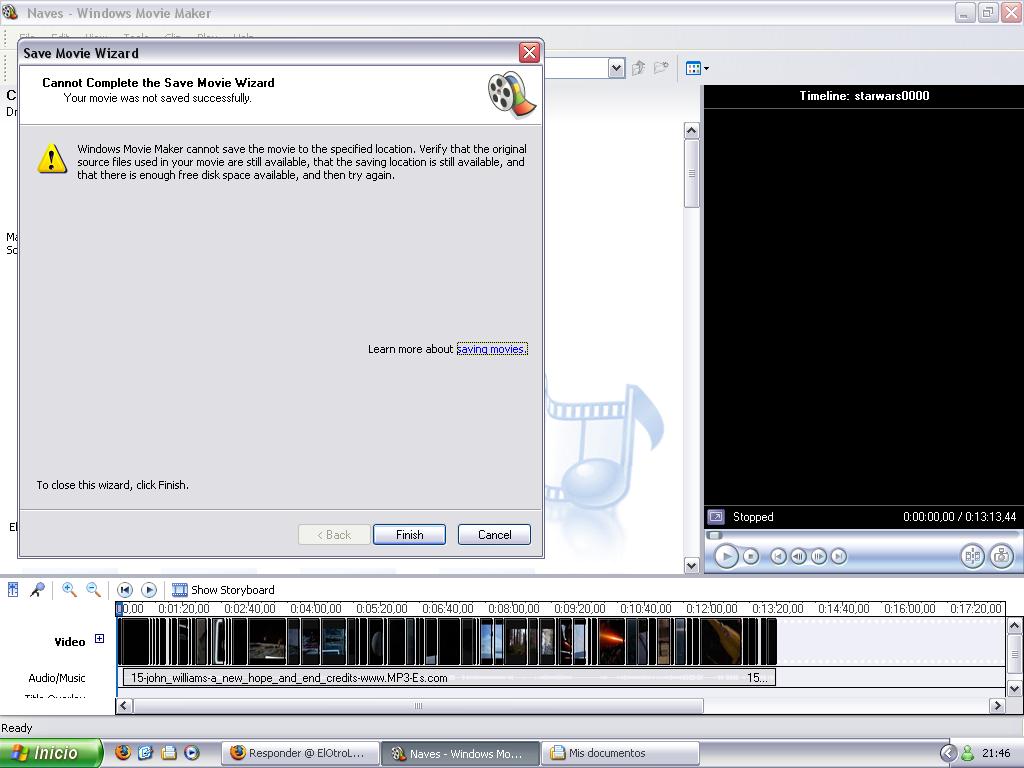This screenshot has height=768, width=1024.
Task: Click the timeline scroll-left arrow
Action: [124, 705]
